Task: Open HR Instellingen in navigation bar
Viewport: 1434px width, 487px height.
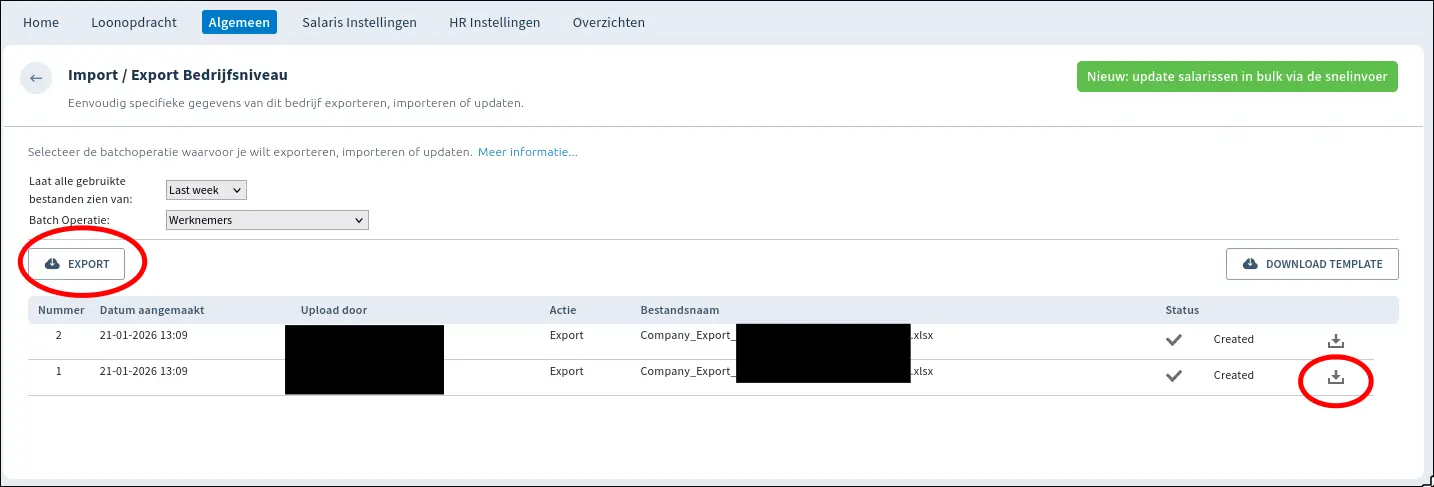Action: [x=494, y=22]
